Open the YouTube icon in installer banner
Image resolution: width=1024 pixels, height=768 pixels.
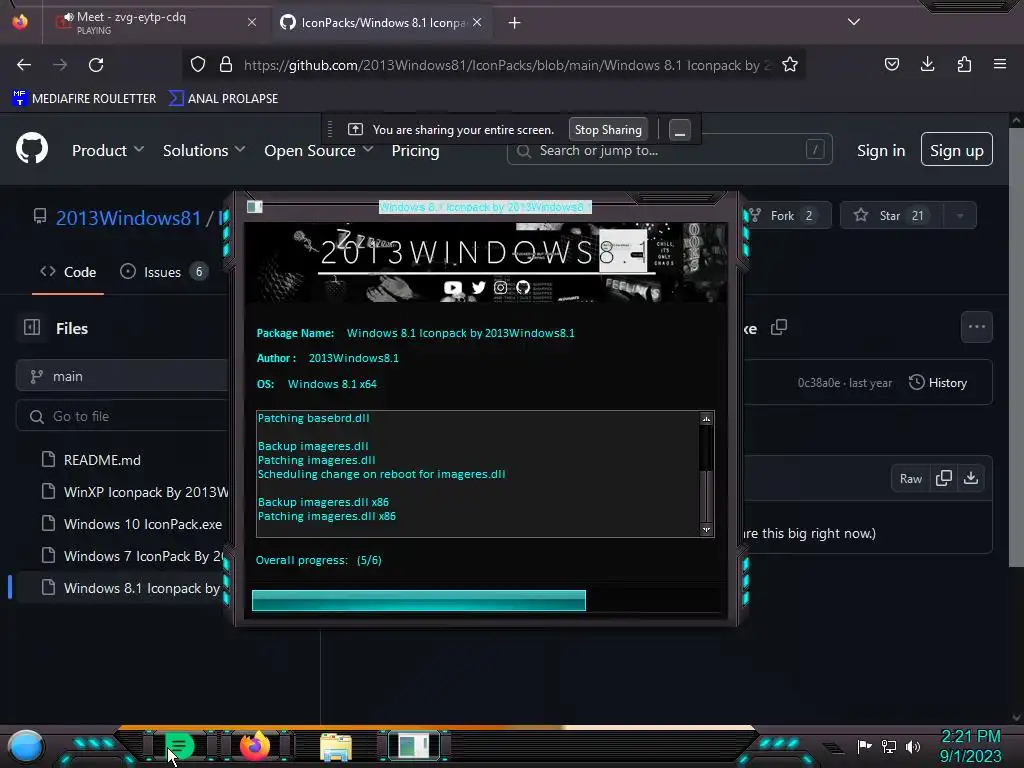click(453, 287)
